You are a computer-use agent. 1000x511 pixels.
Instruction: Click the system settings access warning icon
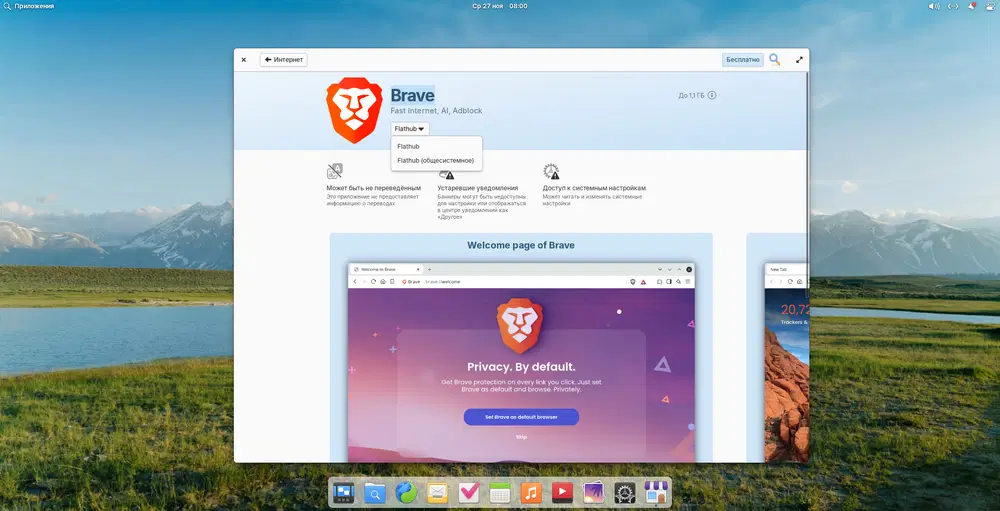[551, 171]
